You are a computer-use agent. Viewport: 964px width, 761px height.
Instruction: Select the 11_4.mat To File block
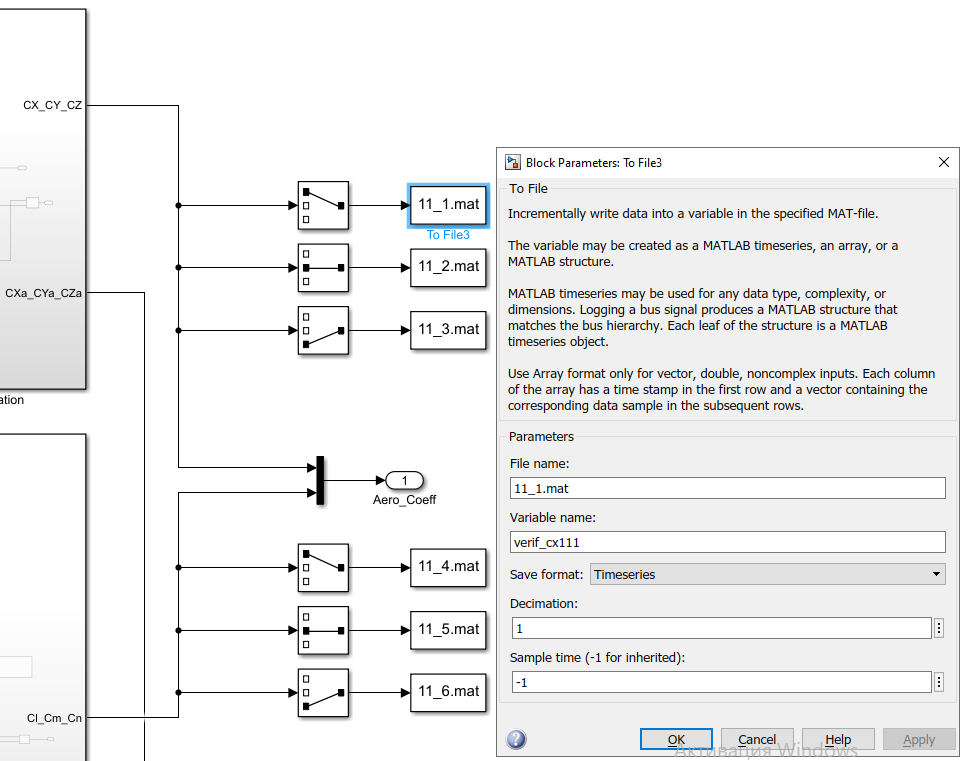pos(448,567)
